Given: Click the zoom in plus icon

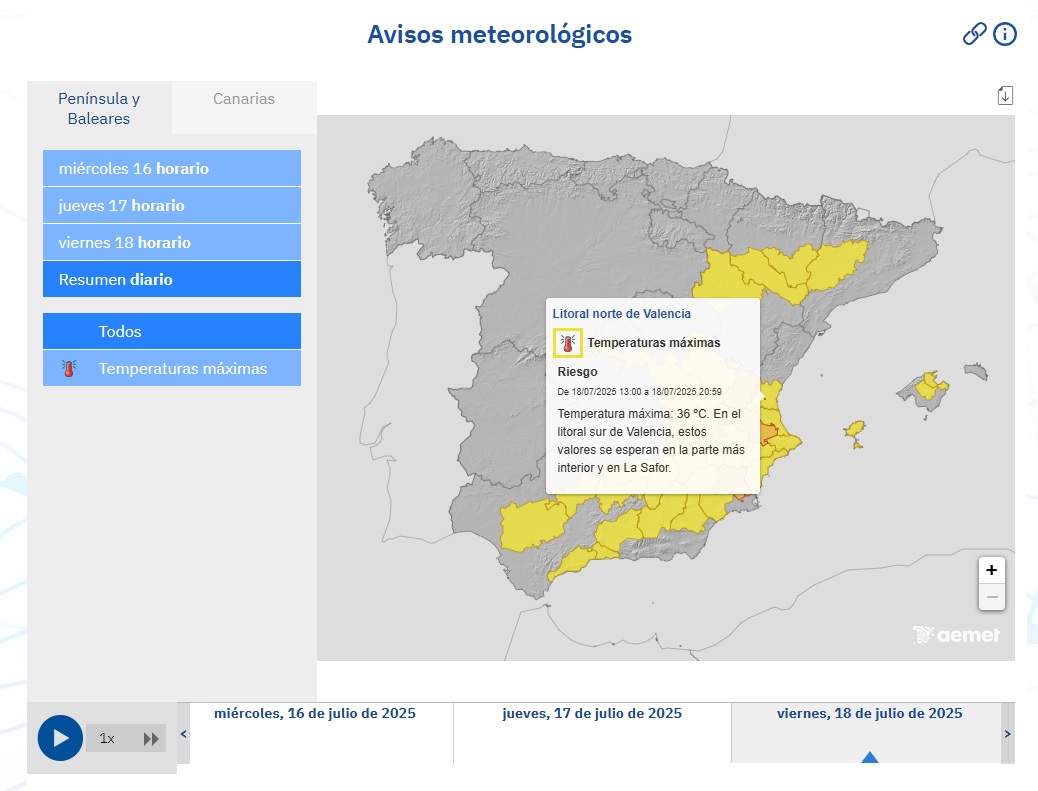Looking at the screenshot, I should point(991,570).
